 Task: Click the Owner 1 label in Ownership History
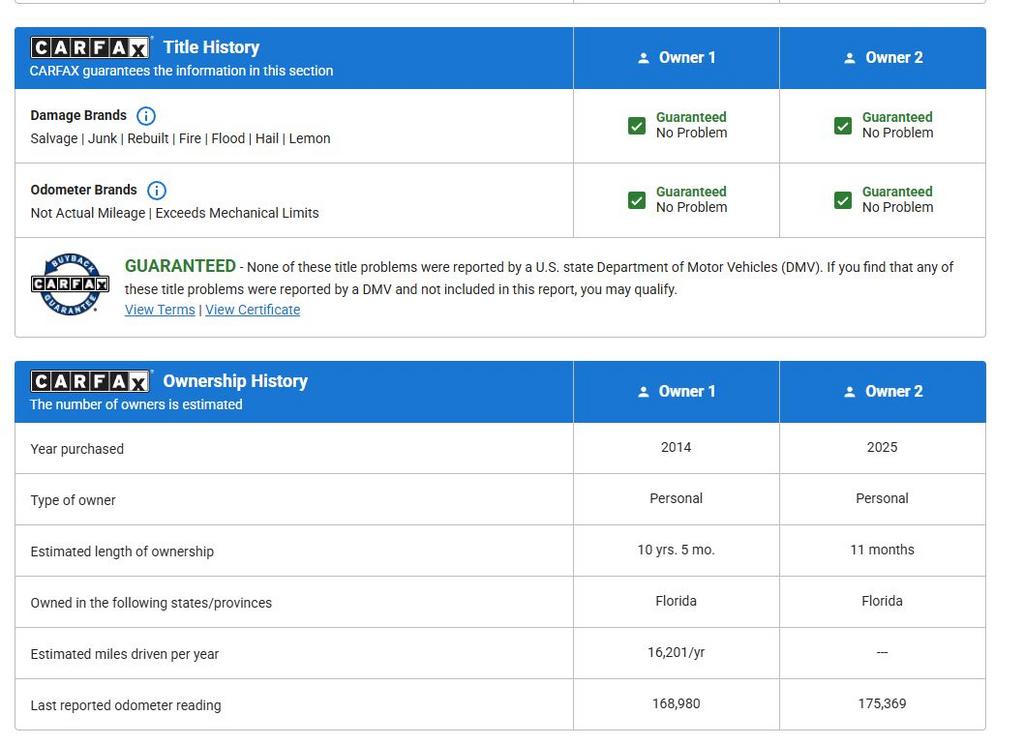click(x=687, y=392)
